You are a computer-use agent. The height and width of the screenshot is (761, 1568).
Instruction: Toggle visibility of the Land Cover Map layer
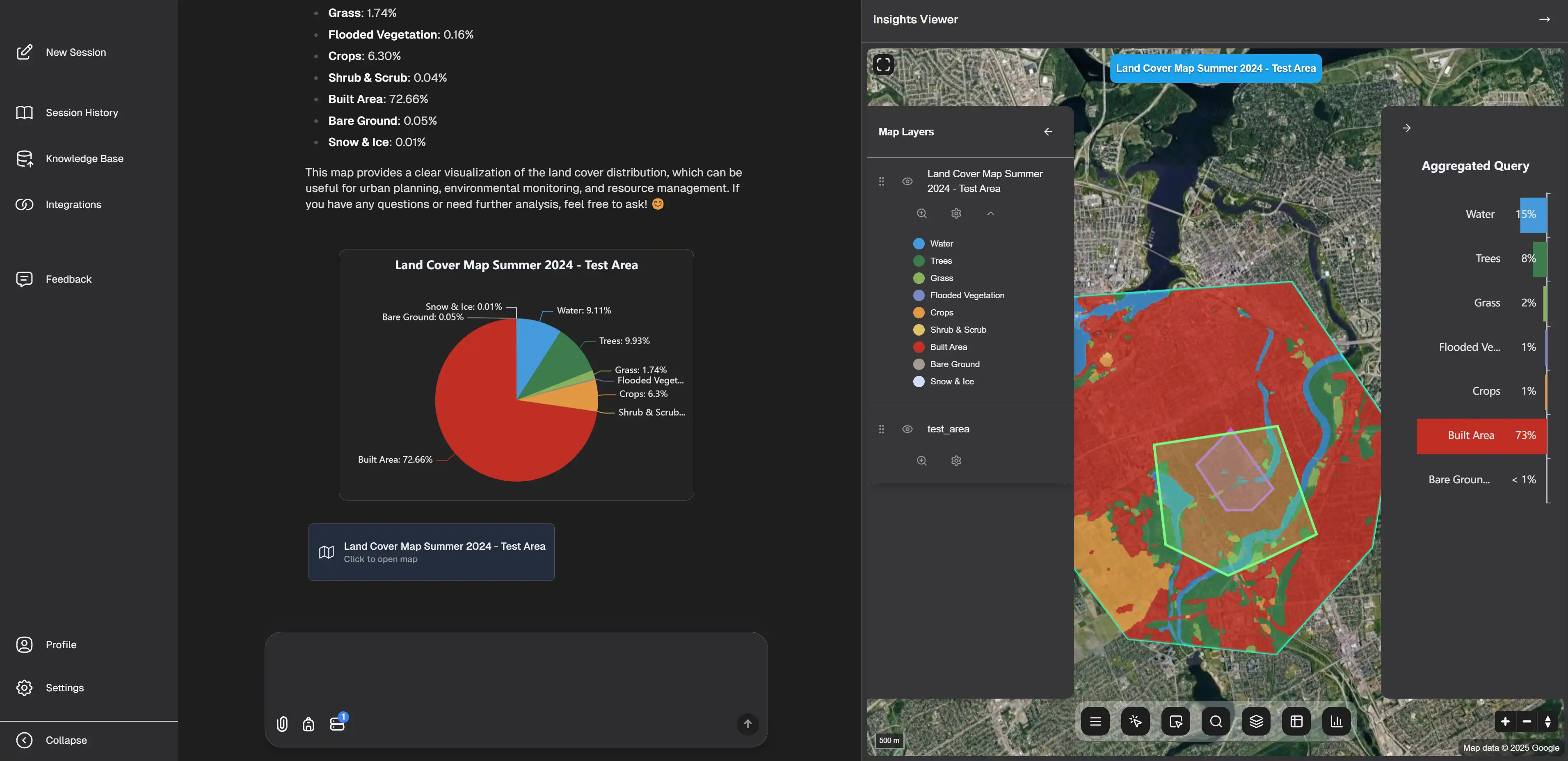[x=907, y=181]
